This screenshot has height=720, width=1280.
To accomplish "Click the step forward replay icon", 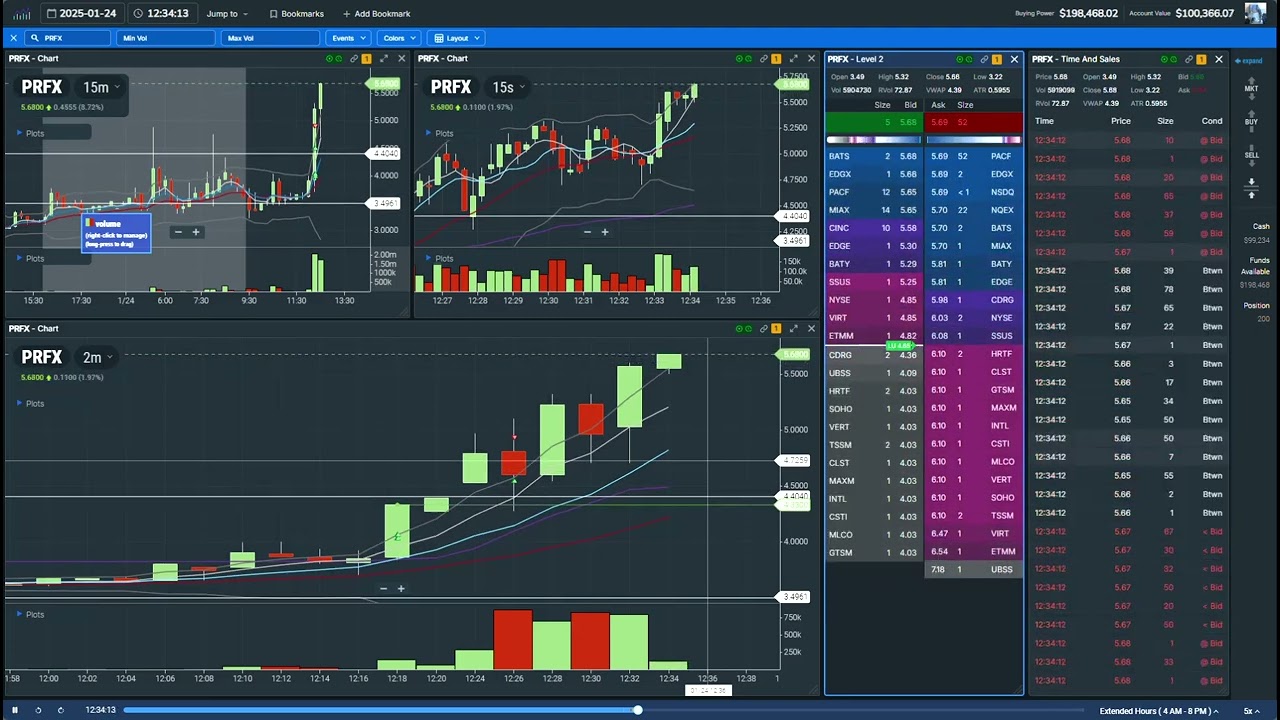I will click(61, 710).
